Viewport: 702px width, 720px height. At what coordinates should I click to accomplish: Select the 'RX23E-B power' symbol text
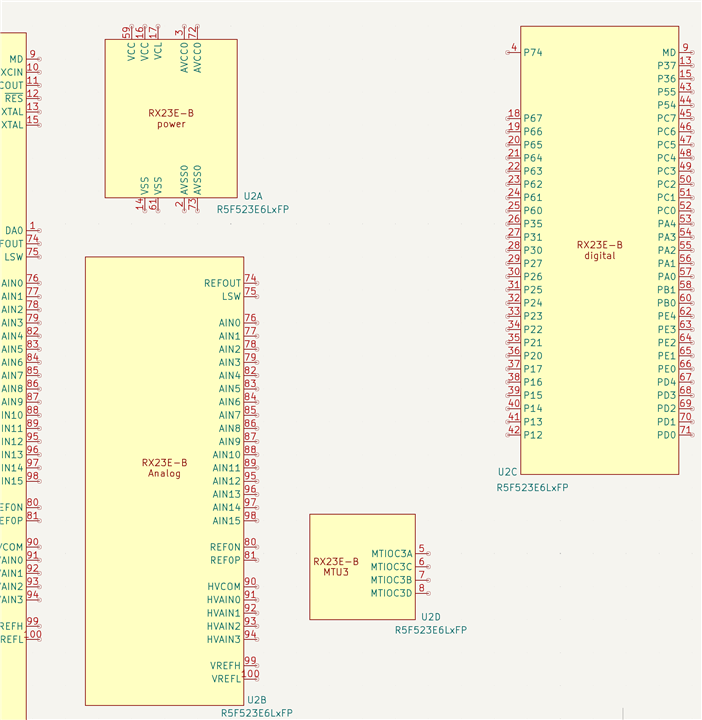pyautogui.click(x=171, y=118)
